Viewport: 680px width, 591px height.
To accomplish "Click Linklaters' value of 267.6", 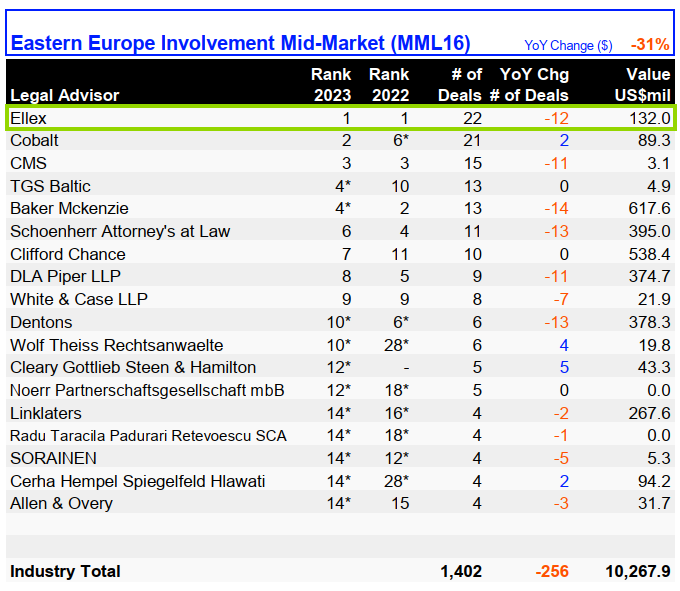I will click(x=650, y=414).
